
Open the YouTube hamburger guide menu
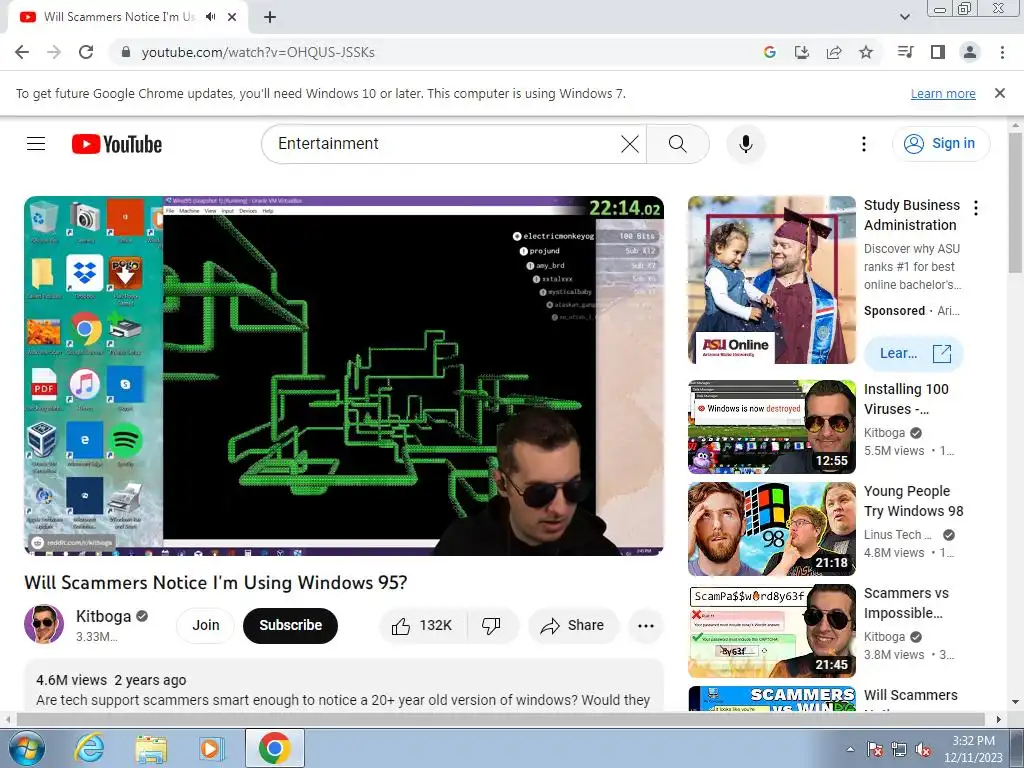(36, 144)
